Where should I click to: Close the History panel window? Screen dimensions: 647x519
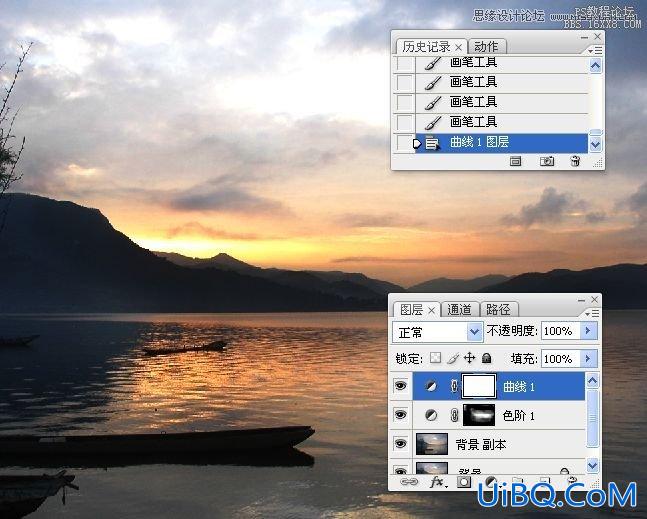(x=597, y=37)
